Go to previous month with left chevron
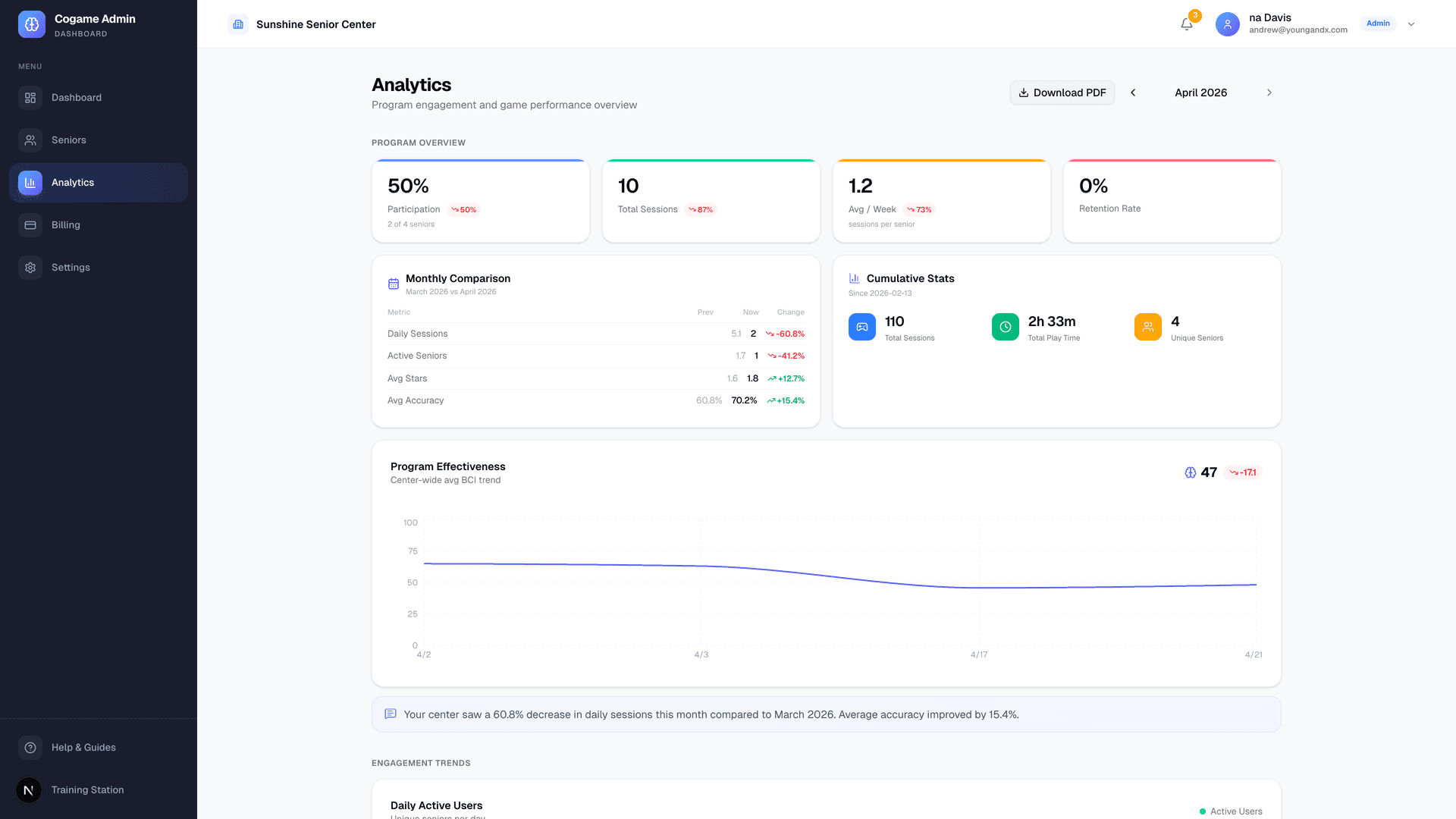The image size is (1456, 819). coord(1133,92)
